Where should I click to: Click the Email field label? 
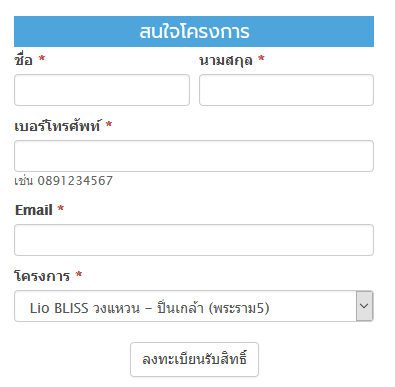coord(34,210)
